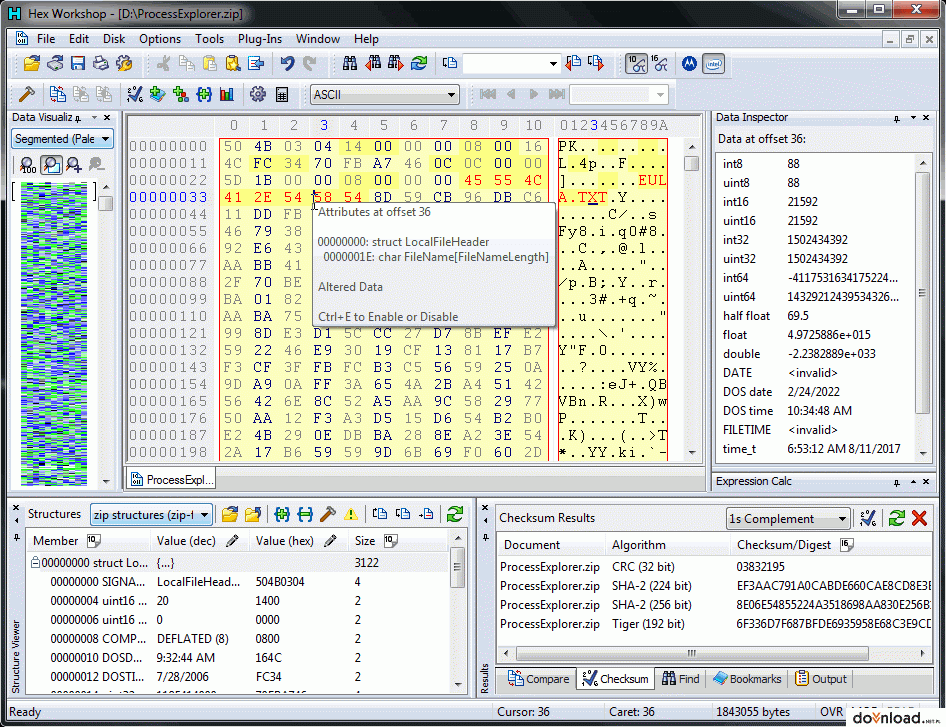946x727 pixels.
Task: Open the Plug-Ins menu
Action: pos(259,39)
